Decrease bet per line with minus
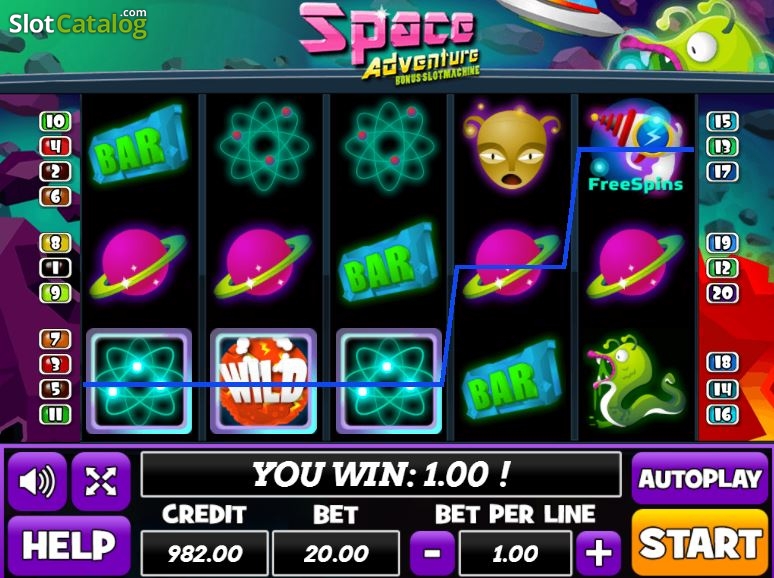Viewport: 774px width, 578px height. coord(432,553)
